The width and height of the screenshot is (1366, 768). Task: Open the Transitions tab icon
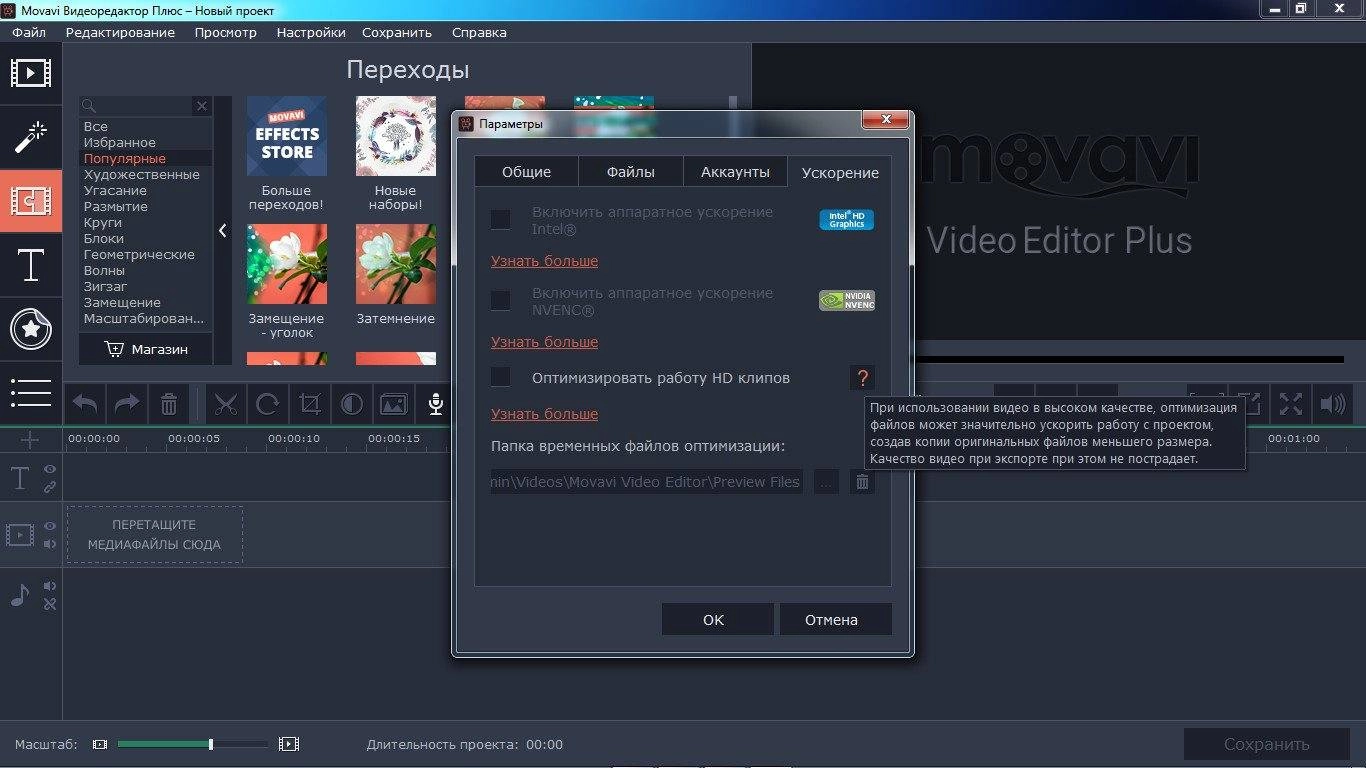(x=31, y=201)
